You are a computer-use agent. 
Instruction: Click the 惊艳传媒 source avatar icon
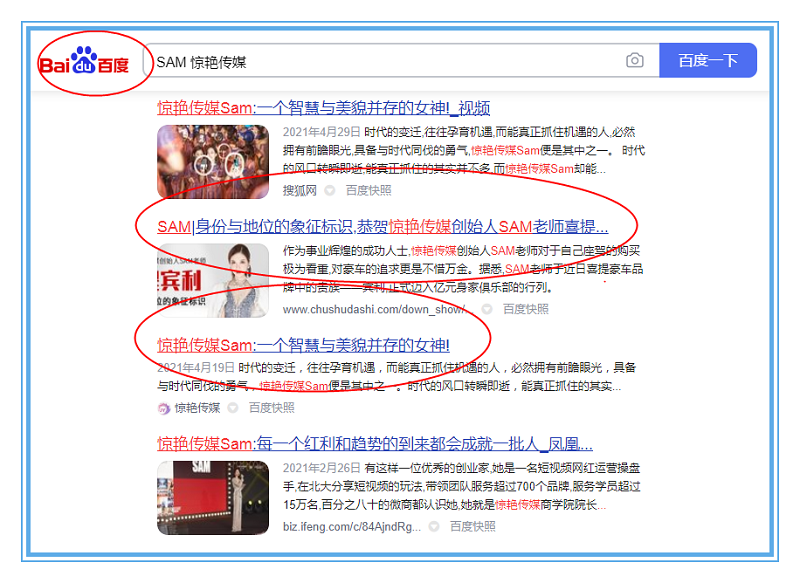pos(164,408)
